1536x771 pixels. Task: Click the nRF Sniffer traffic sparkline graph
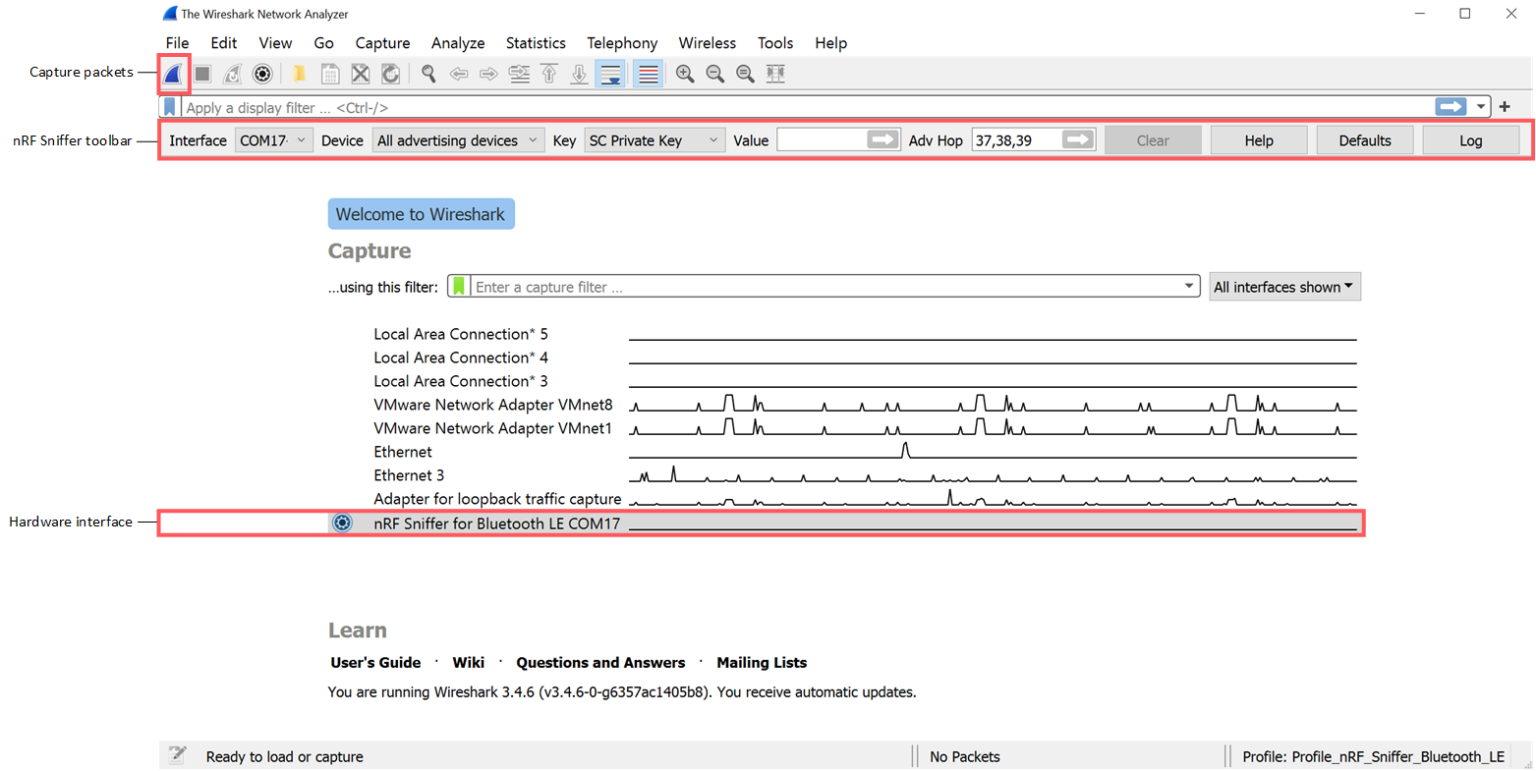tap(993, 523)
